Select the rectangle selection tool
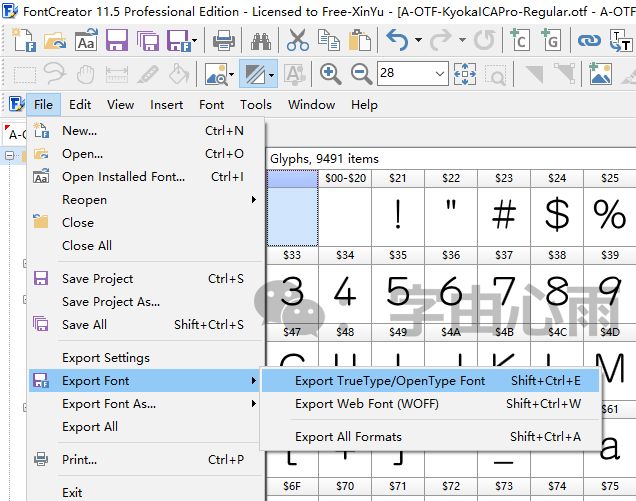 click(x=25, y=75)
